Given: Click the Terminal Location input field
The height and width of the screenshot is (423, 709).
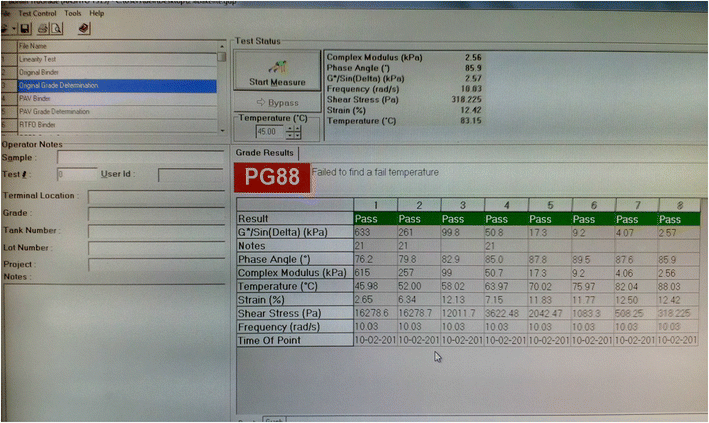Looking at the screenshot, I should (156, 196).
